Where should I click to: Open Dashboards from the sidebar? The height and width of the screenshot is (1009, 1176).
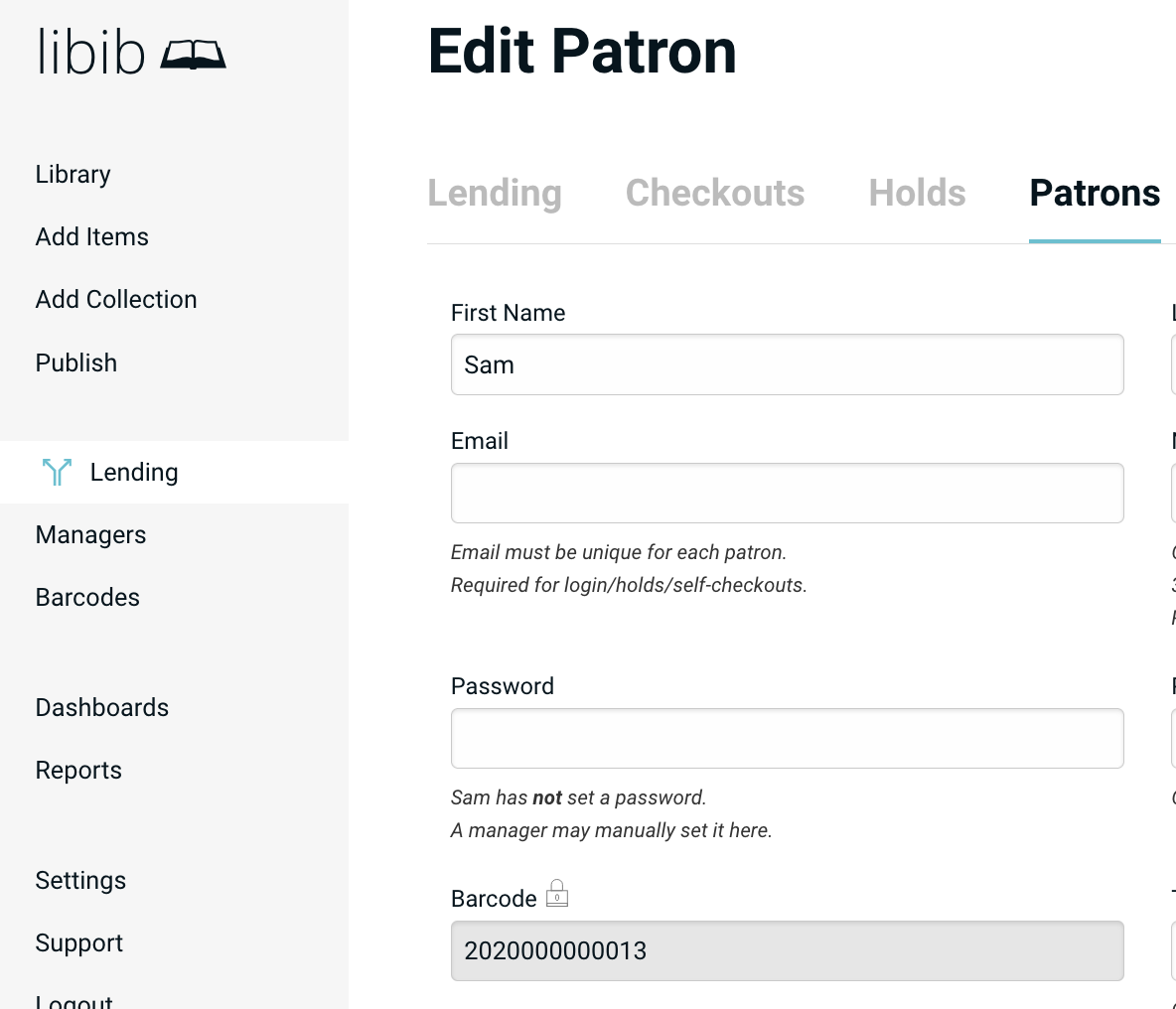(x=101, y=707)
